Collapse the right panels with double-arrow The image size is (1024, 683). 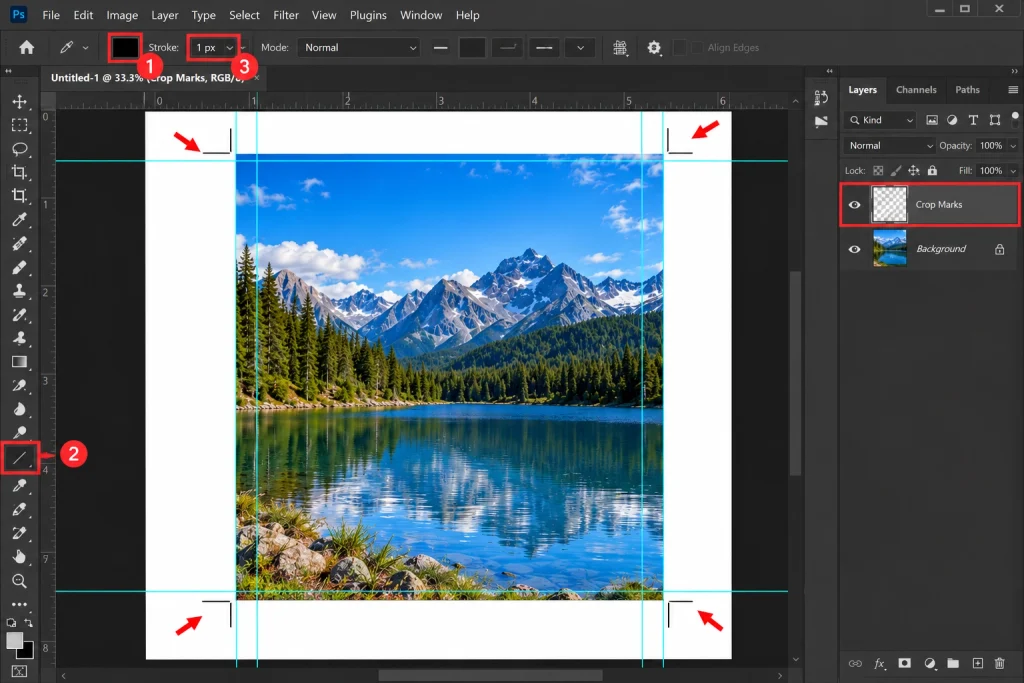coord(1014,71)
